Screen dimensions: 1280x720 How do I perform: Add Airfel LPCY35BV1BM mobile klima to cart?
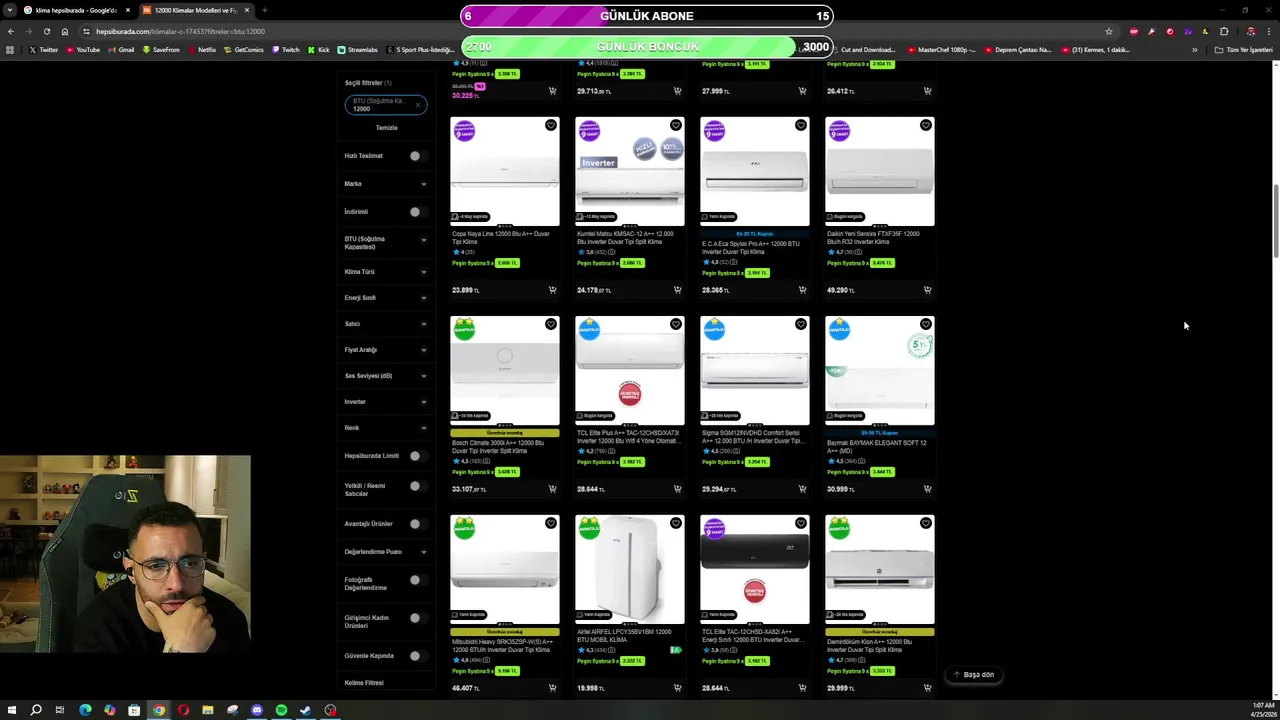pyautogui.click(x=677, y=688)
